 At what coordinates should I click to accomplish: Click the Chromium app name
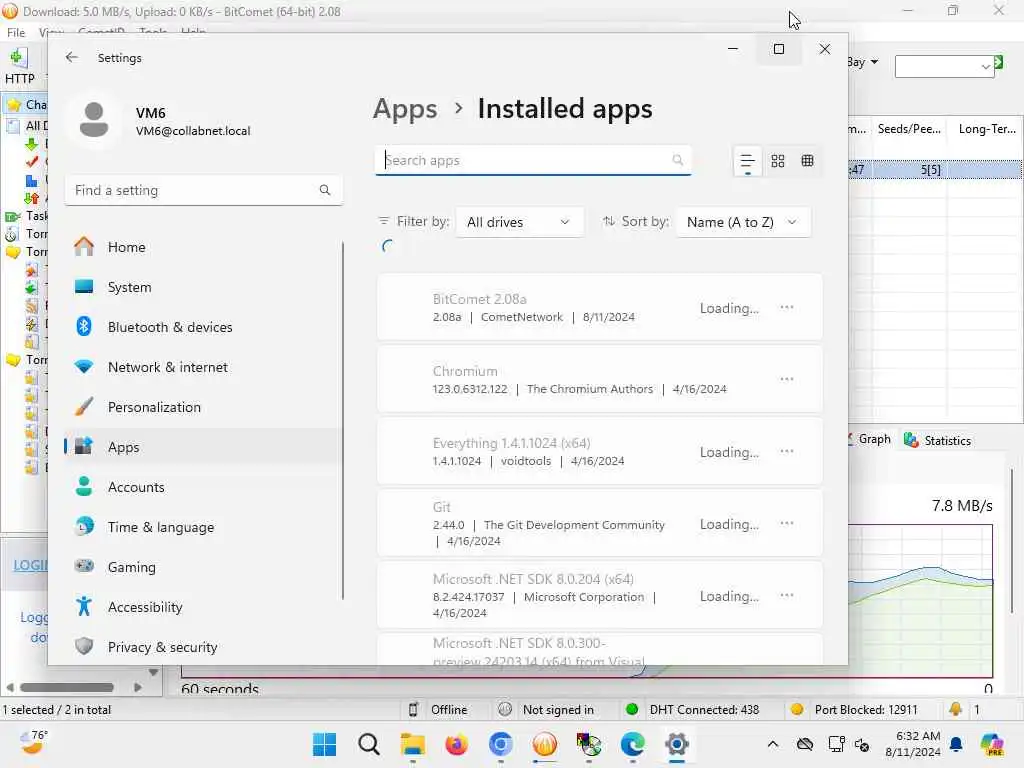click(465, 371)
